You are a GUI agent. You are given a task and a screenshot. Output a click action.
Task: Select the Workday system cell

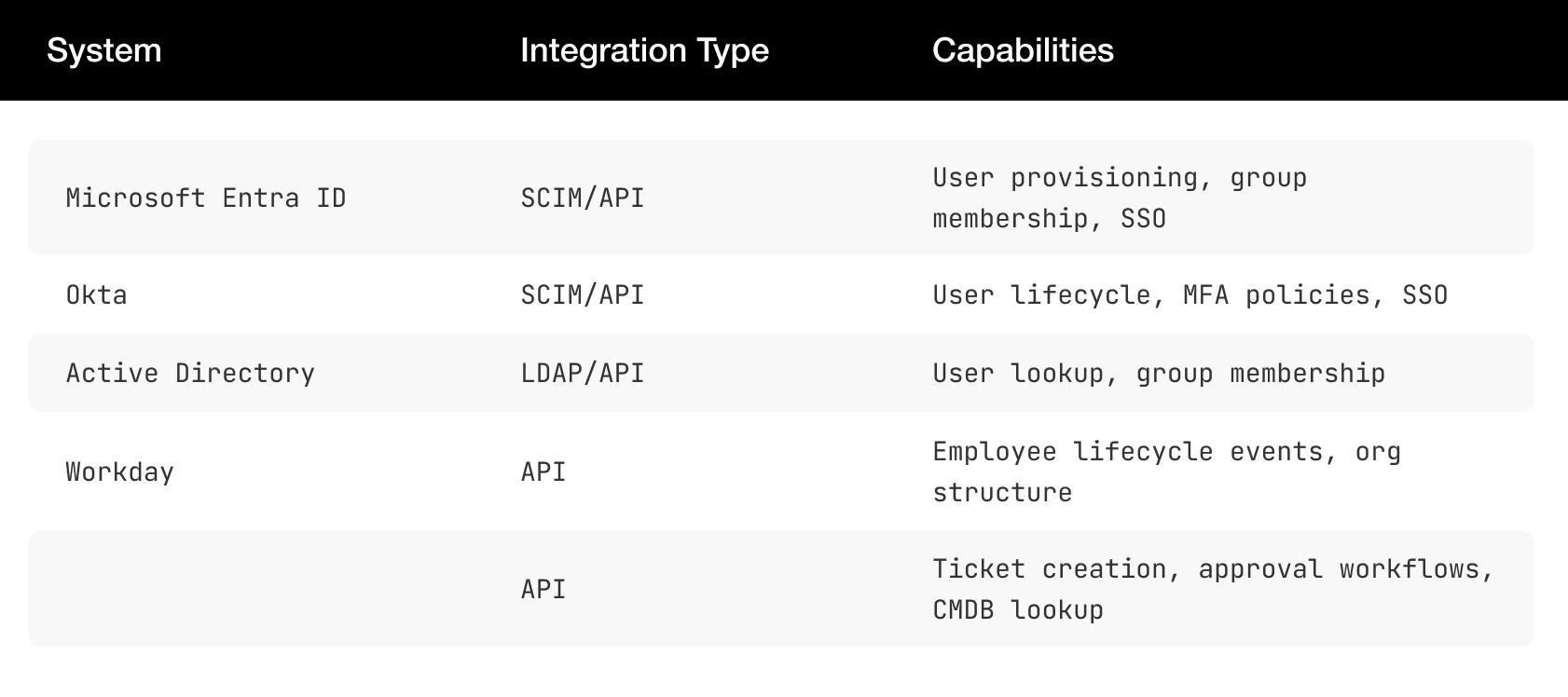(x=119, y=471)
